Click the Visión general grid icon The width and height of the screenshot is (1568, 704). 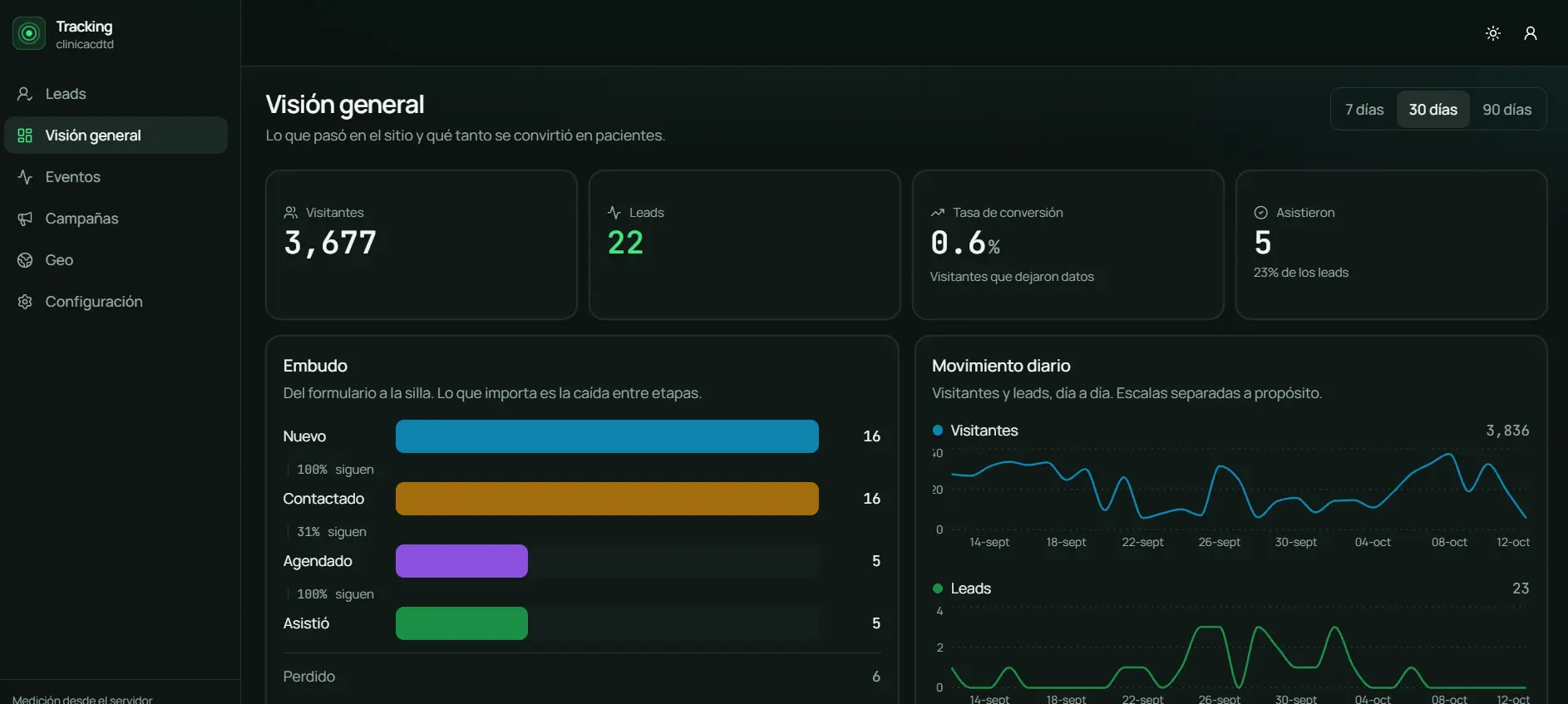point(25,135)
